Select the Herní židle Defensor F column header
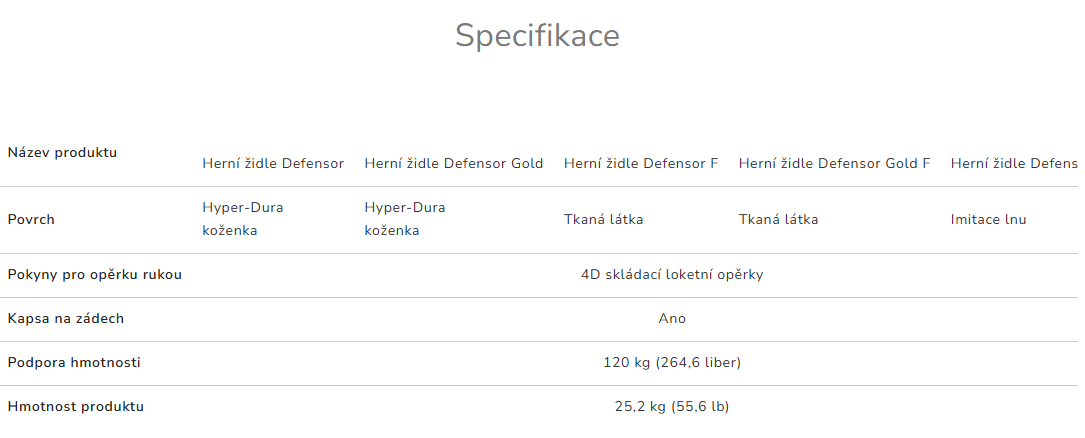 (x=641, y=163)
